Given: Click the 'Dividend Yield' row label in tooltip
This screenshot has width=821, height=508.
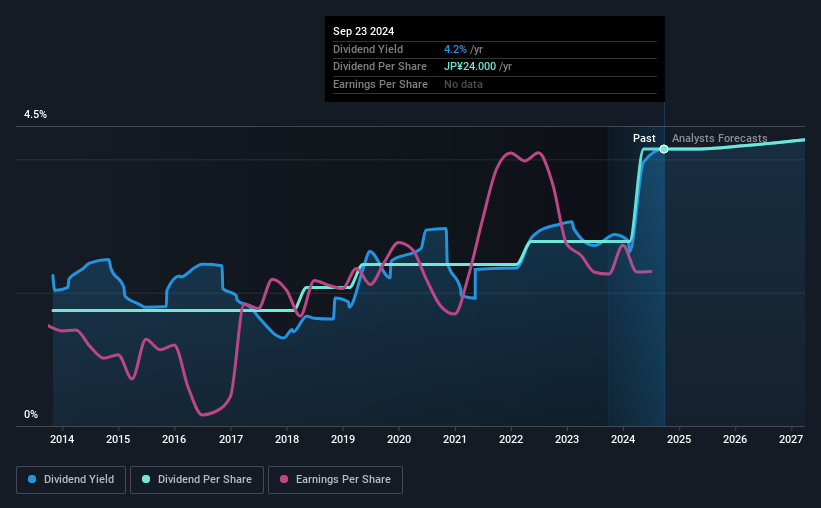Looking at the screenshot, I should 368,49.
